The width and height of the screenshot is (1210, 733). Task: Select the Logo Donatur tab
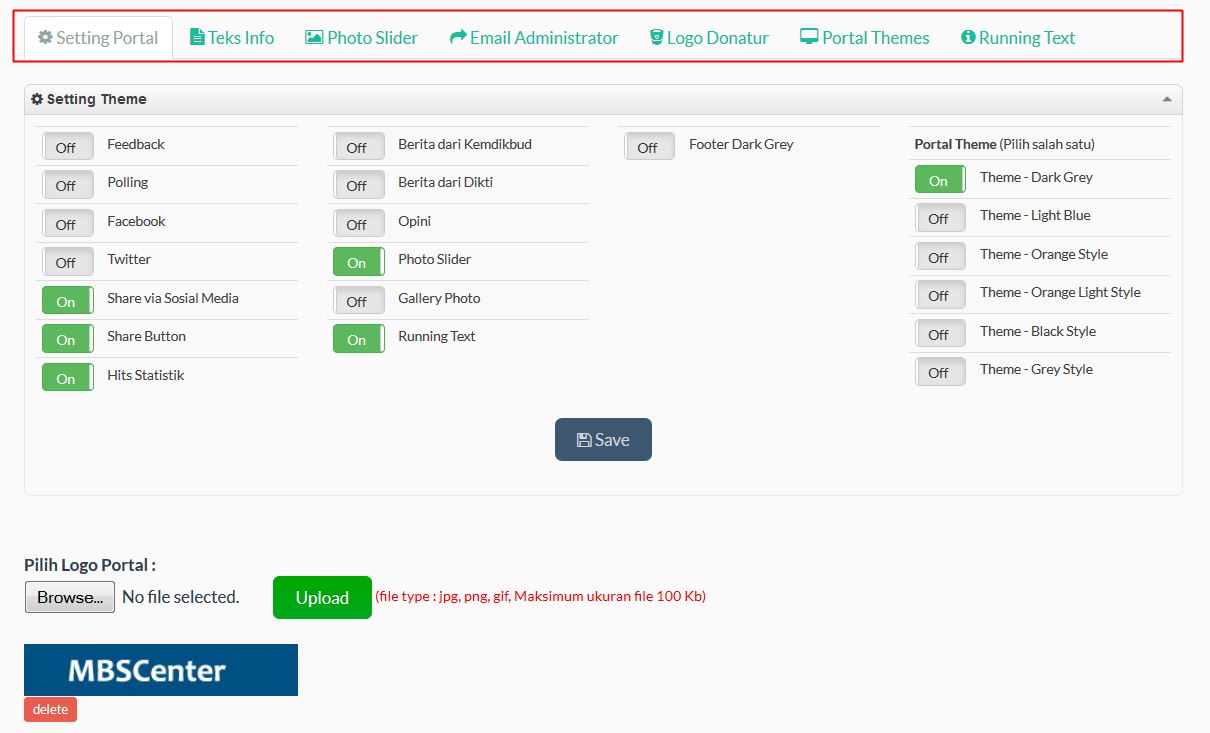coord(709,38)
